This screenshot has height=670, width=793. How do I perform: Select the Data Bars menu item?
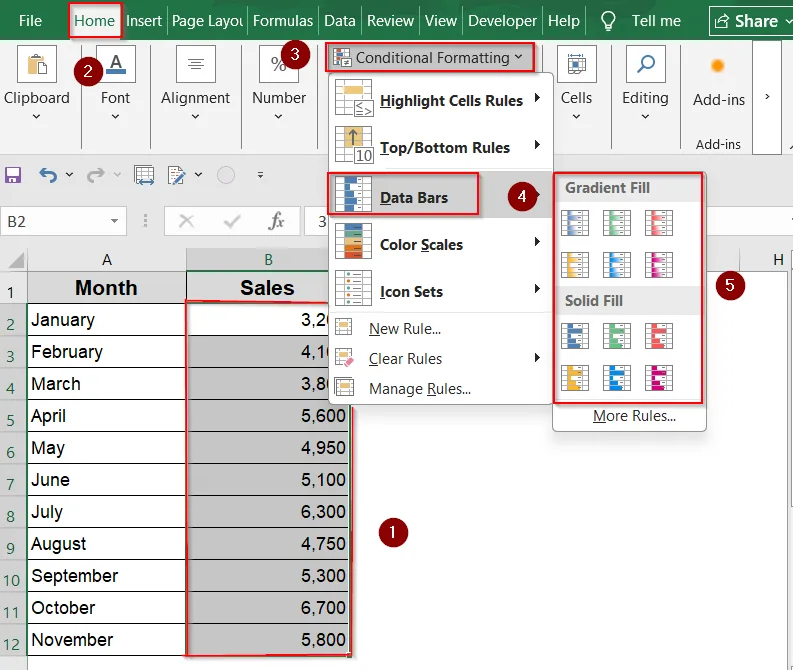tap(439, 195)
